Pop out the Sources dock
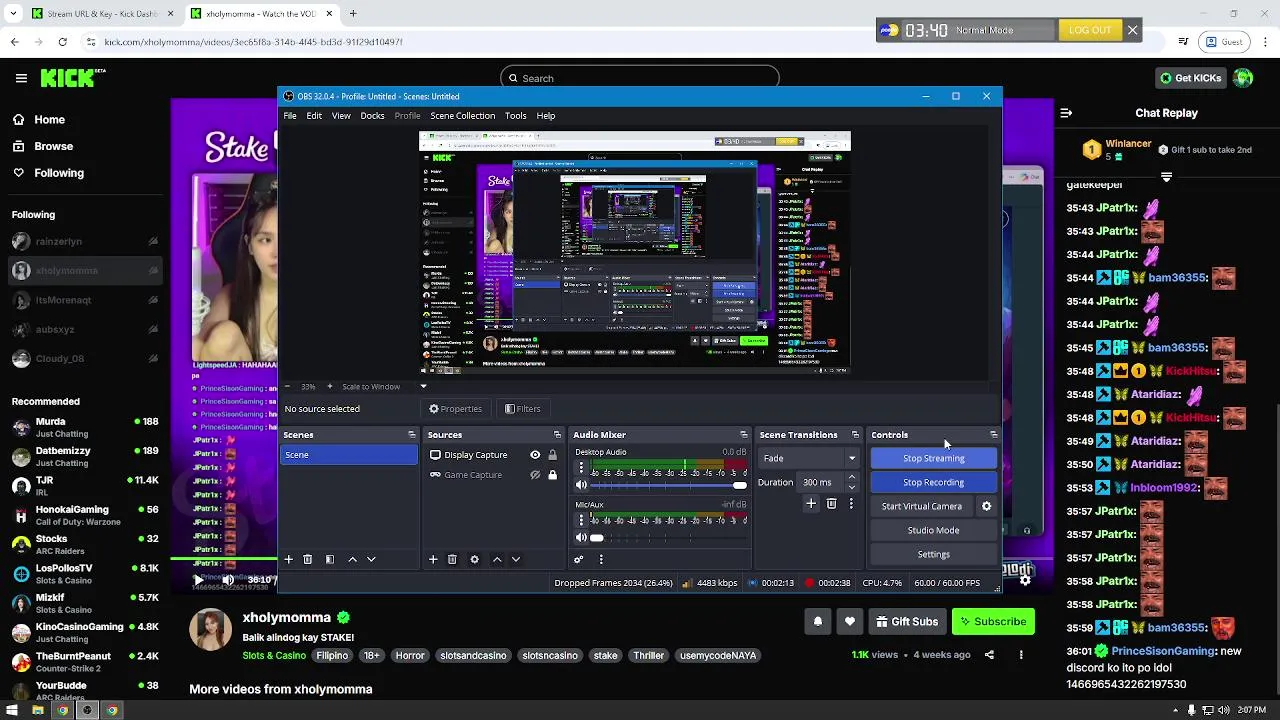Image resolution: width=1280 pixels, height=720 pixels. (x=558, y=435)
